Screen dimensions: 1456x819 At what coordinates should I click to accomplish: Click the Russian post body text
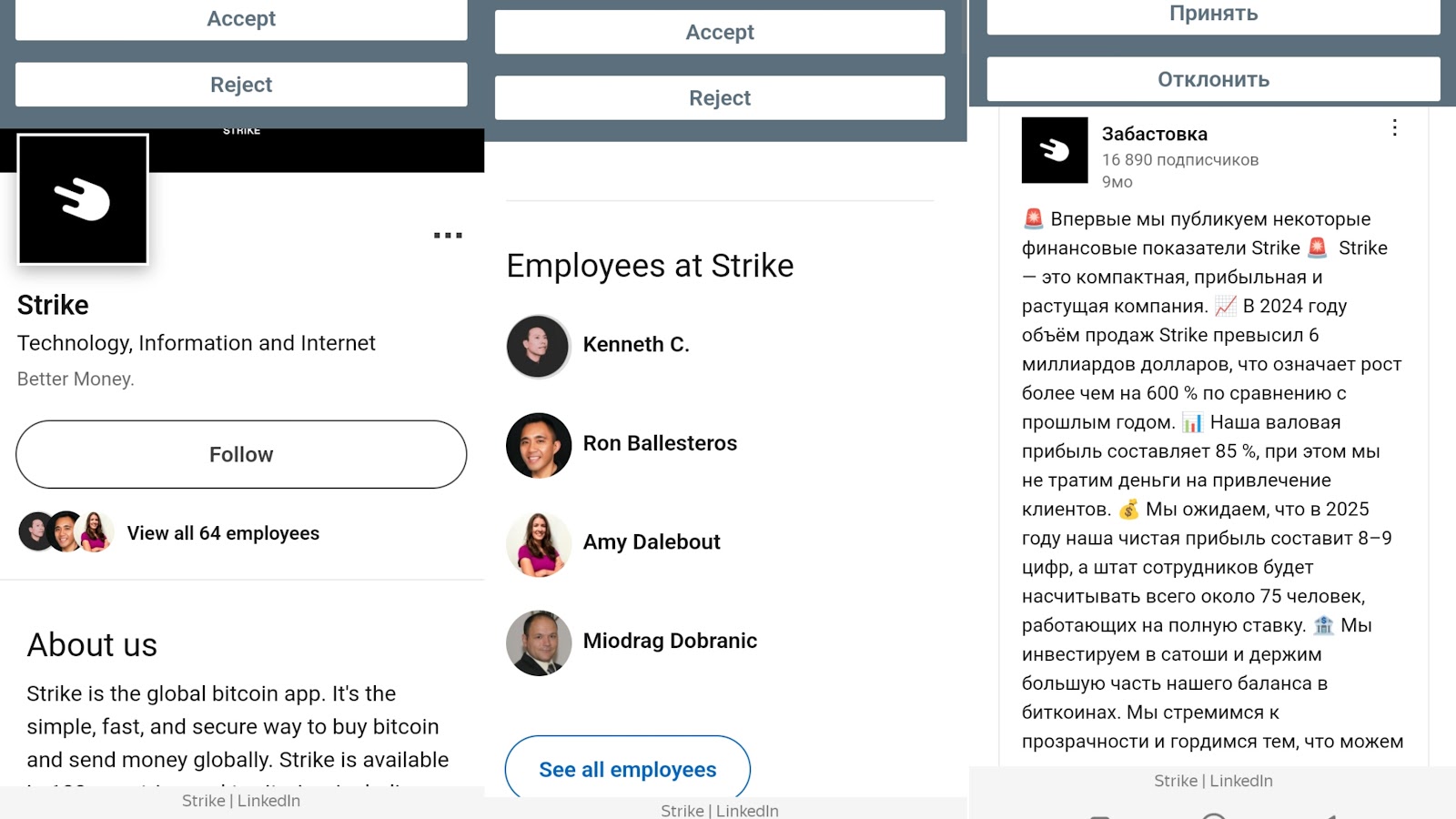click(1212, 480)
